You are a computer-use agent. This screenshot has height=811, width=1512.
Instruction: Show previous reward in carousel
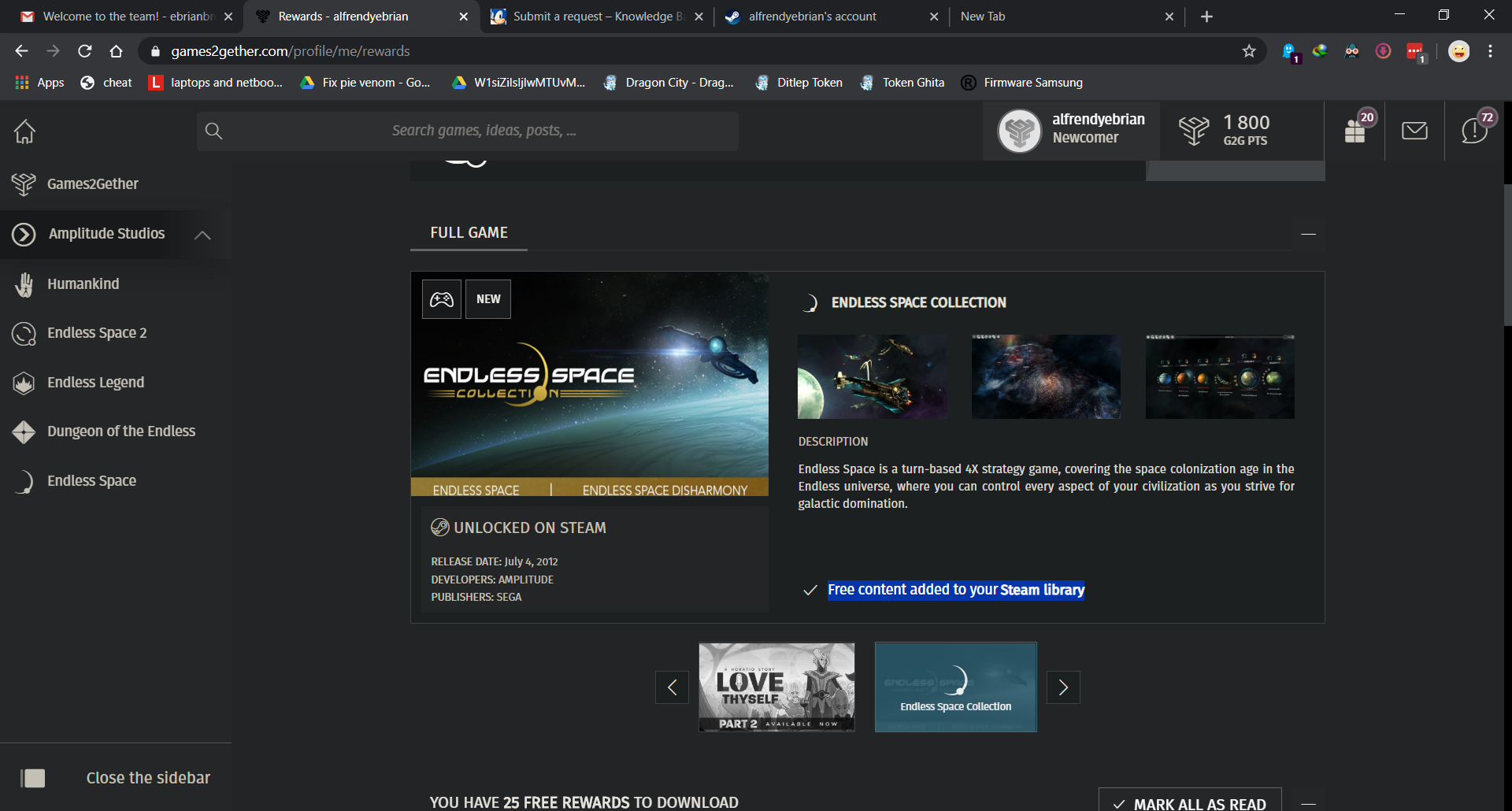point(672,687)
